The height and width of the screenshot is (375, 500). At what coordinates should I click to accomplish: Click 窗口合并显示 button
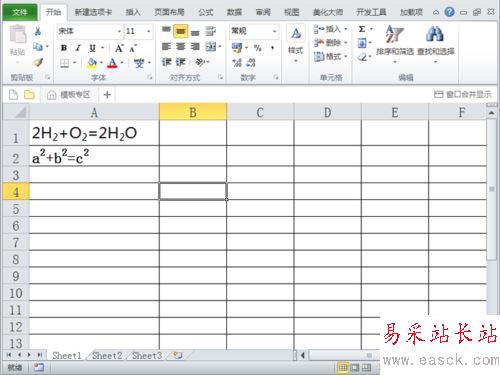(462, 95)
